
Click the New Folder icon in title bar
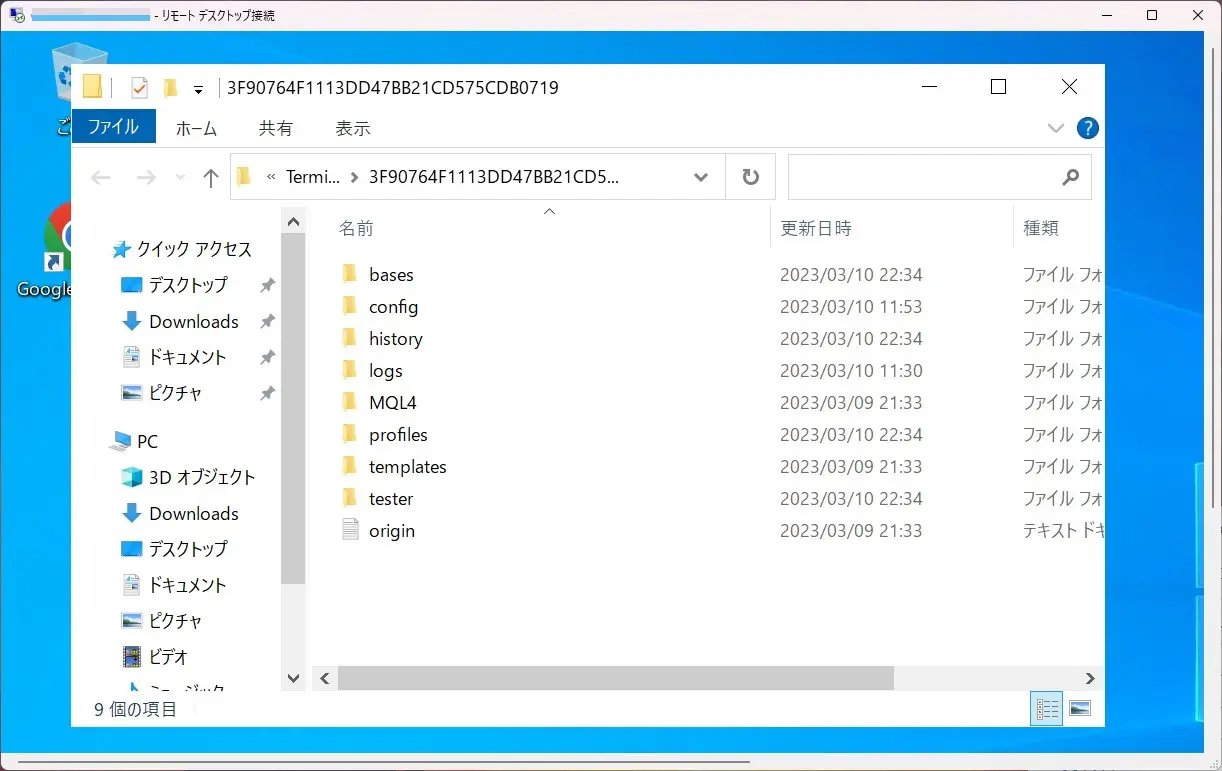click(x=170, y=88)
